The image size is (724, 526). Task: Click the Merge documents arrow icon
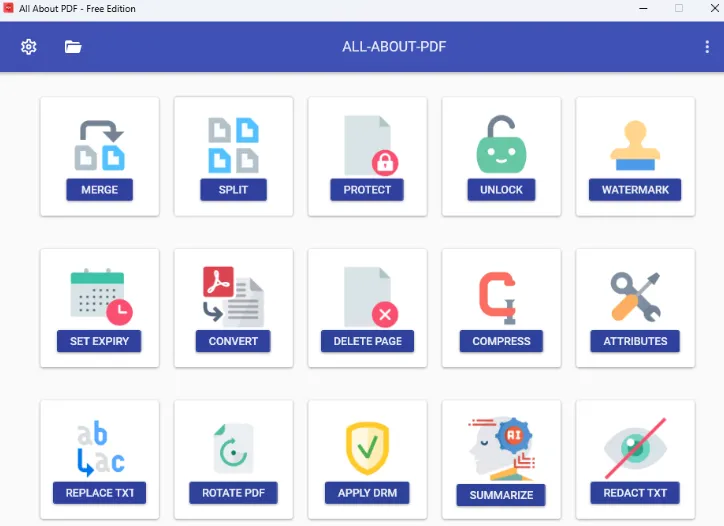coord(100,145)
